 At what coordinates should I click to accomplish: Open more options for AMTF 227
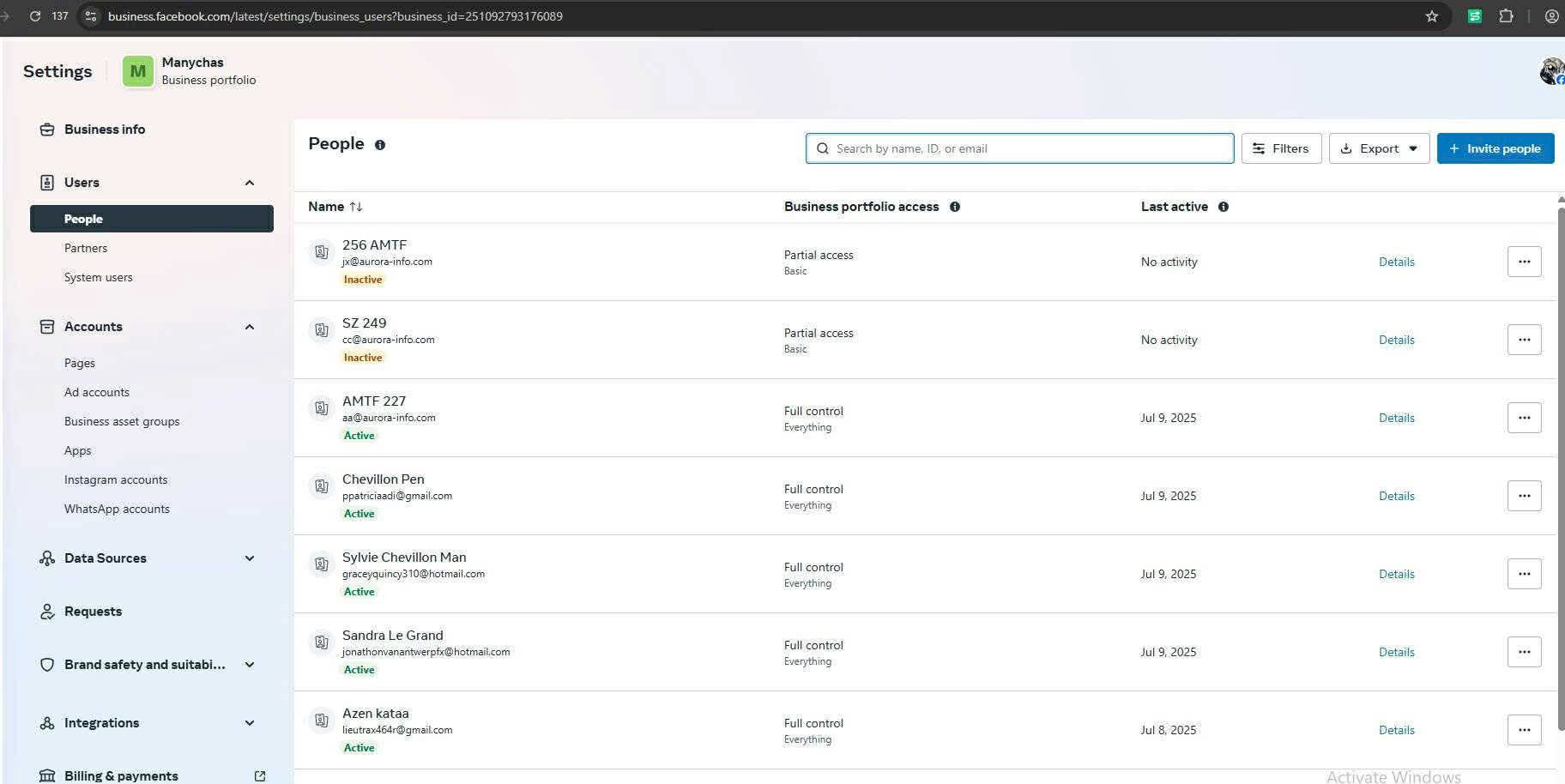1524,418
